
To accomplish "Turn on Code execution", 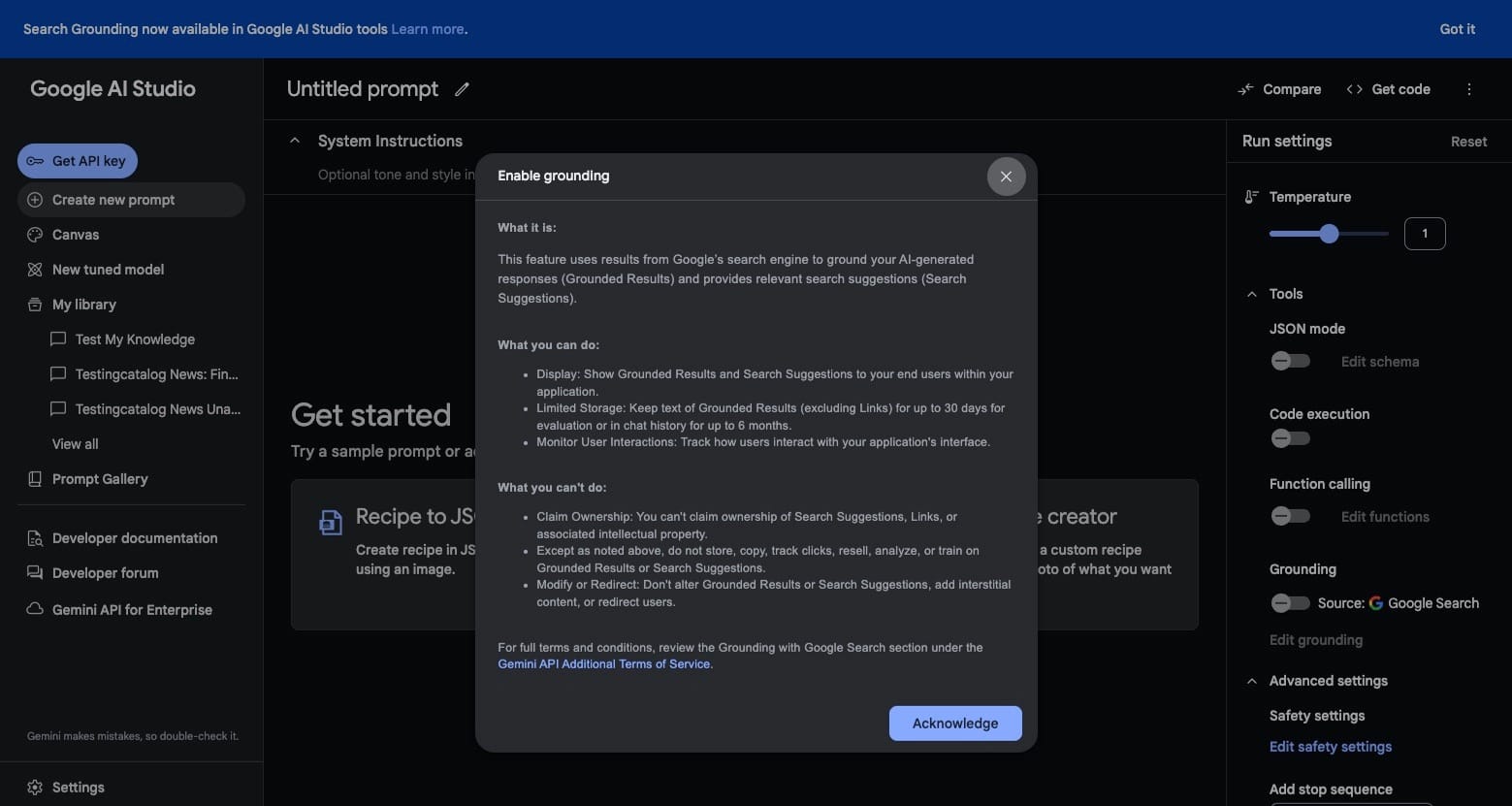I will pos(1289,437).
